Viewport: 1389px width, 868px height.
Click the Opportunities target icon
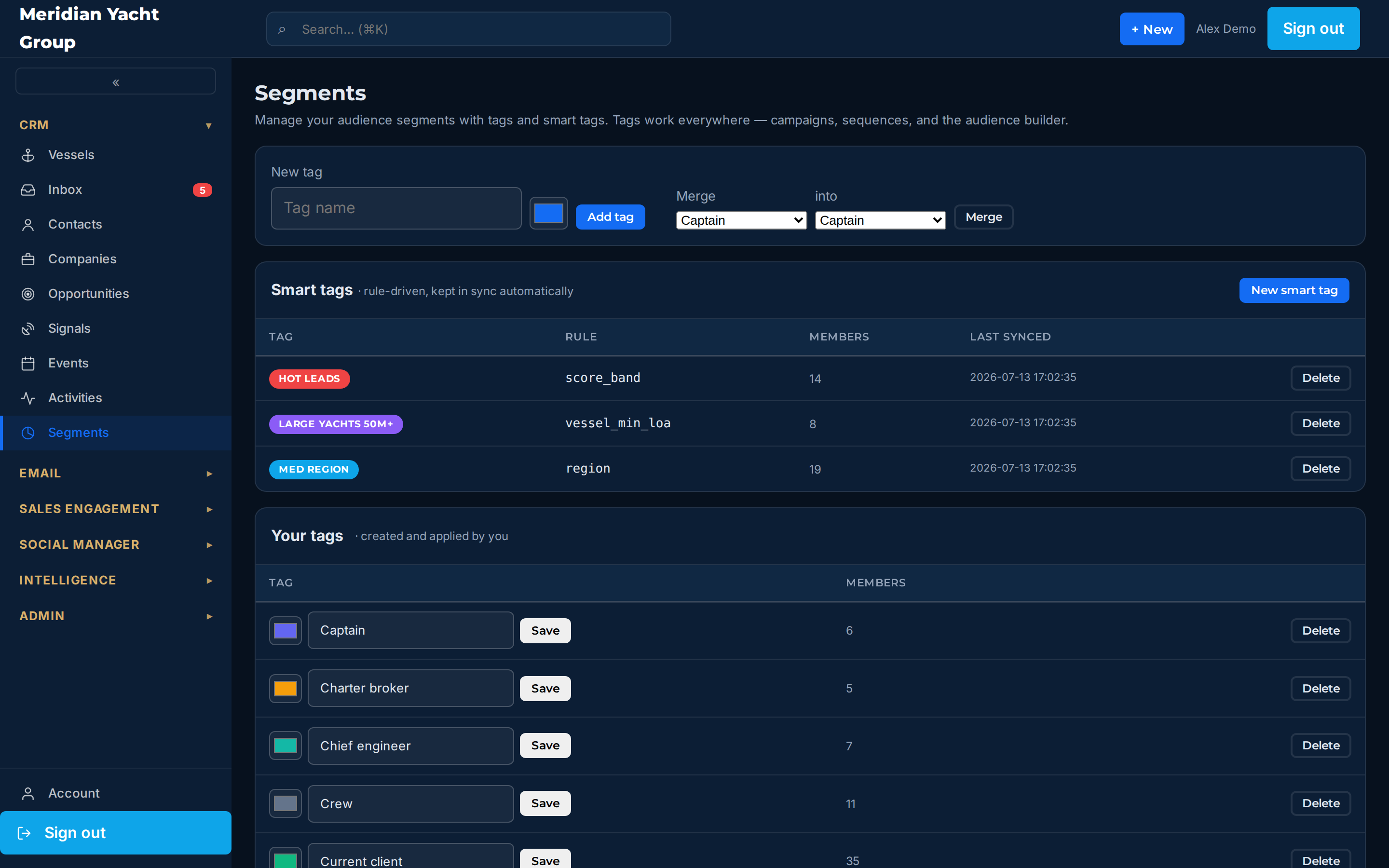pos(27,294)
